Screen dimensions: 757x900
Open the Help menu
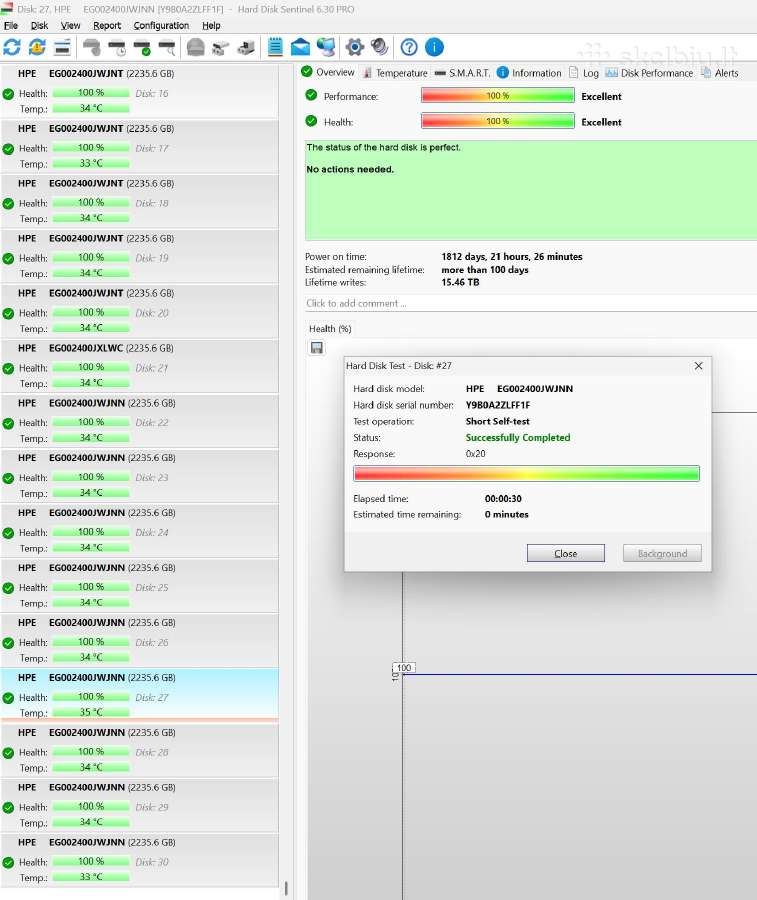pos(211,25)
